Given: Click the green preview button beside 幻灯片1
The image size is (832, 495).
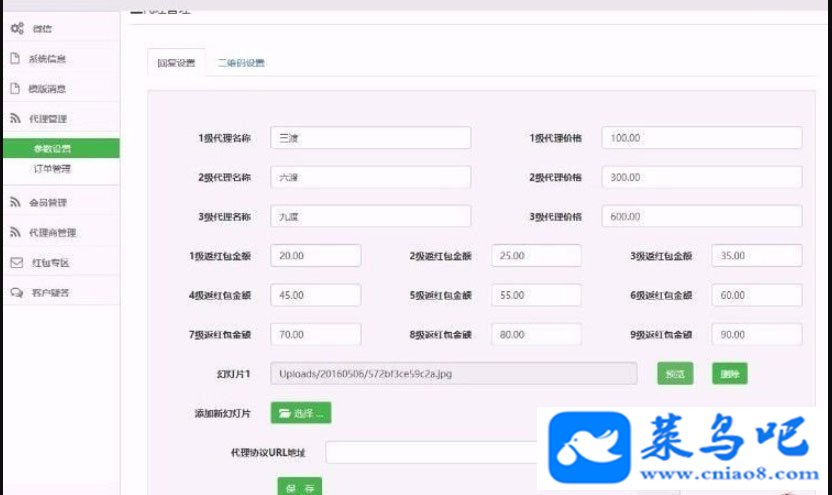Looking at the screenshot, I should [675, 374].
